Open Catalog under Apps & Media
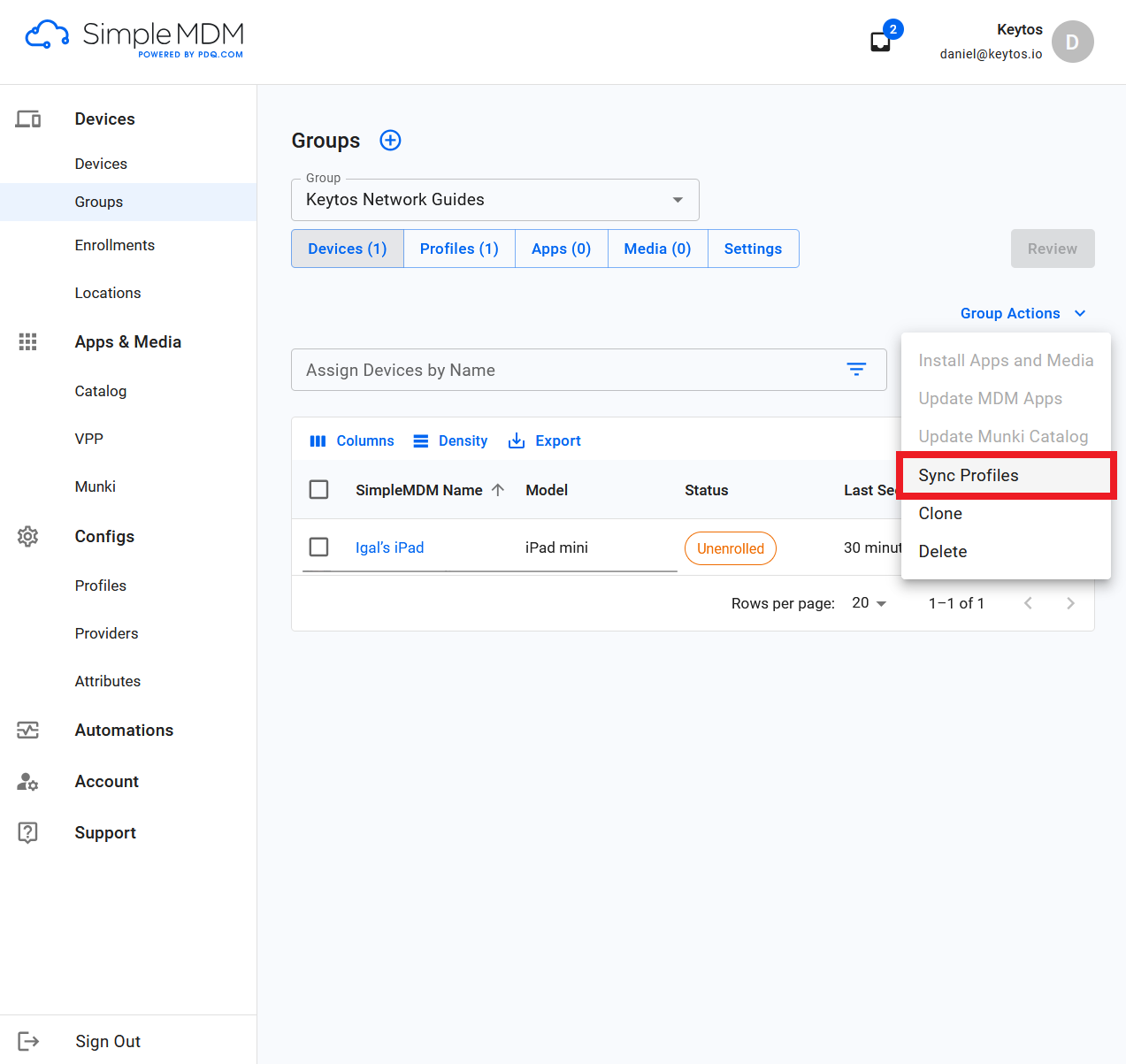This screenshot has width=1126, height=1064. pos(101,391)
